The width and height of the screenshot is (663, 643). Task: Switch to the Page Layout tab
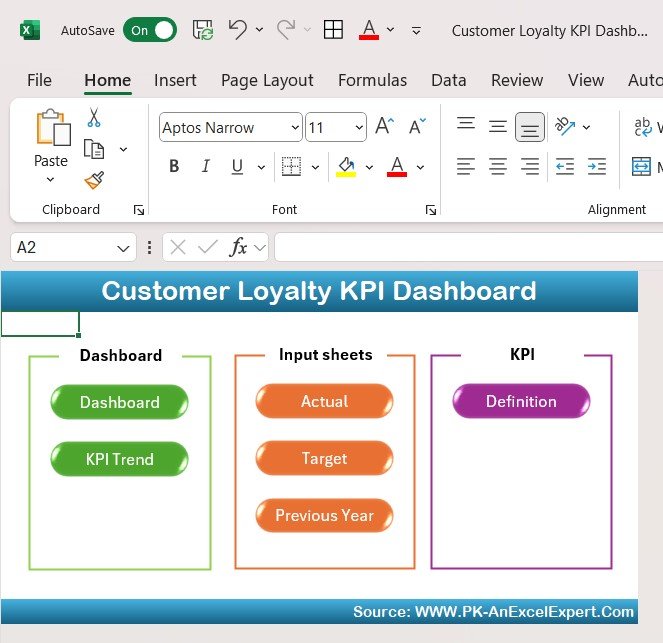(267, 80)
